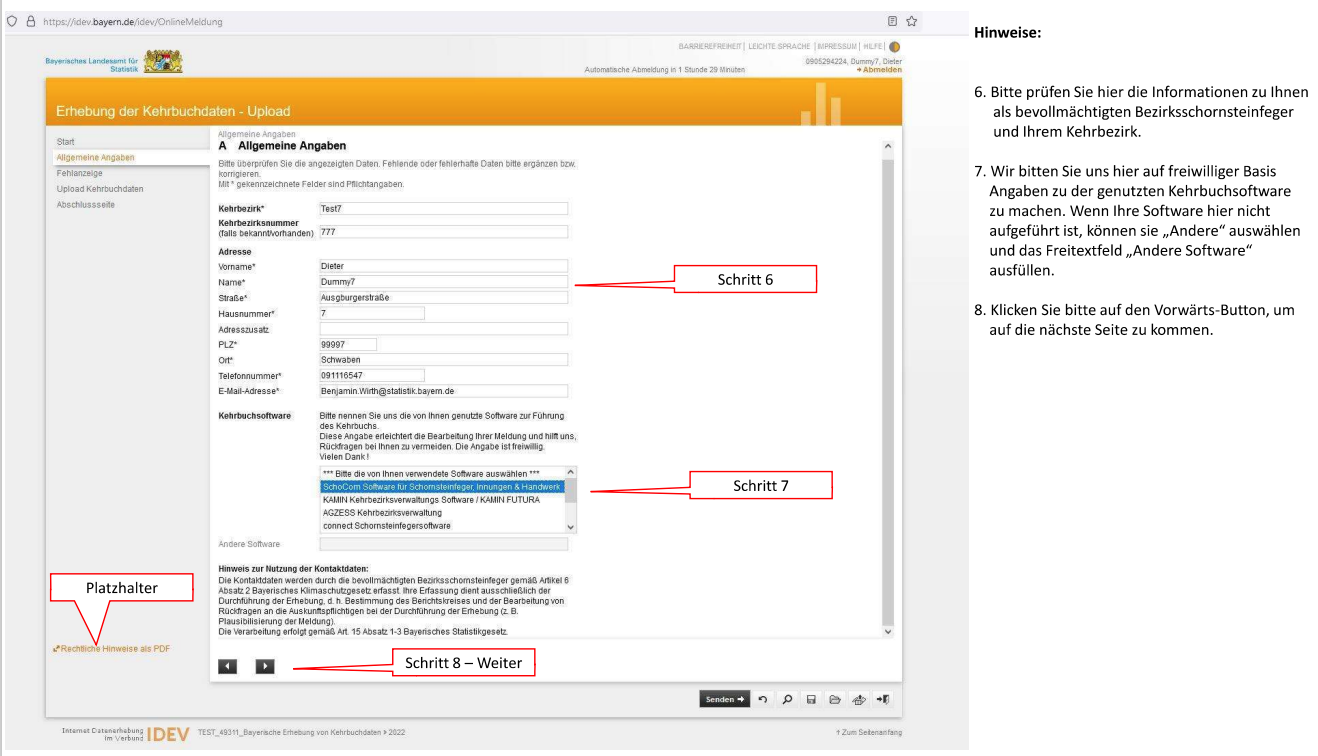
Task: Go to Start in sidebar
Action: 66,142
